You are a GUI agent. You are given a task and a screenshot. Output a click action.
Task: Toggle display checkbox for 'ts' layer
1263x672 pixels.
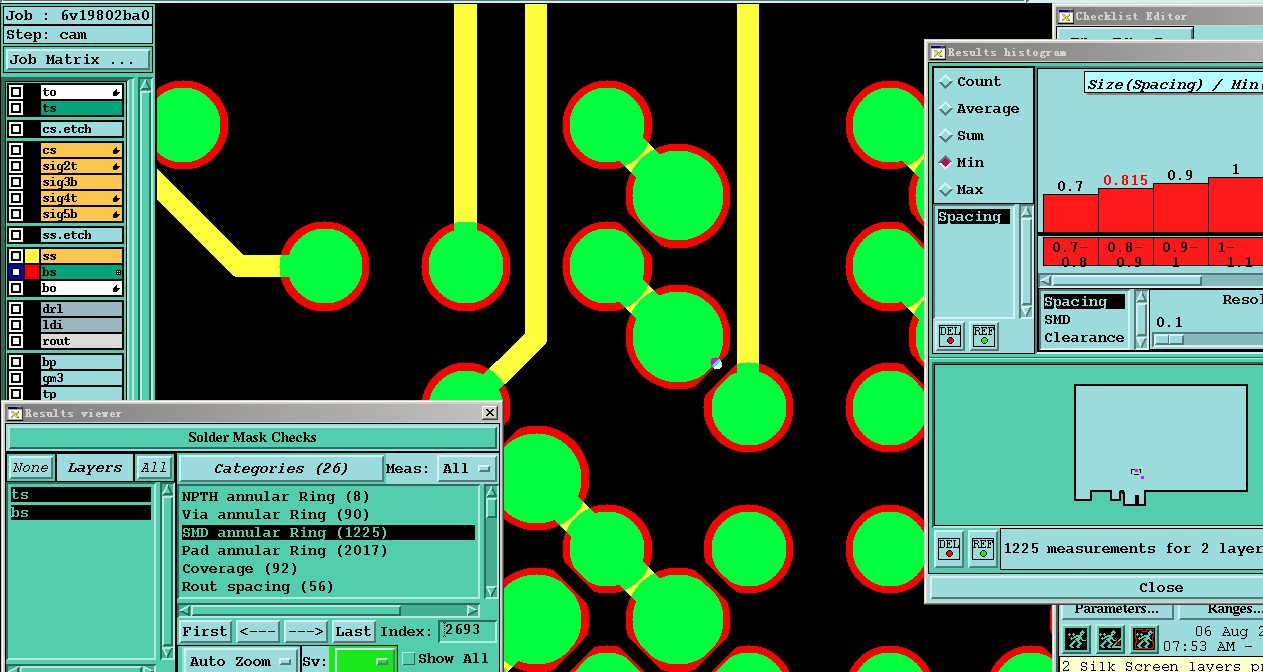16,108
